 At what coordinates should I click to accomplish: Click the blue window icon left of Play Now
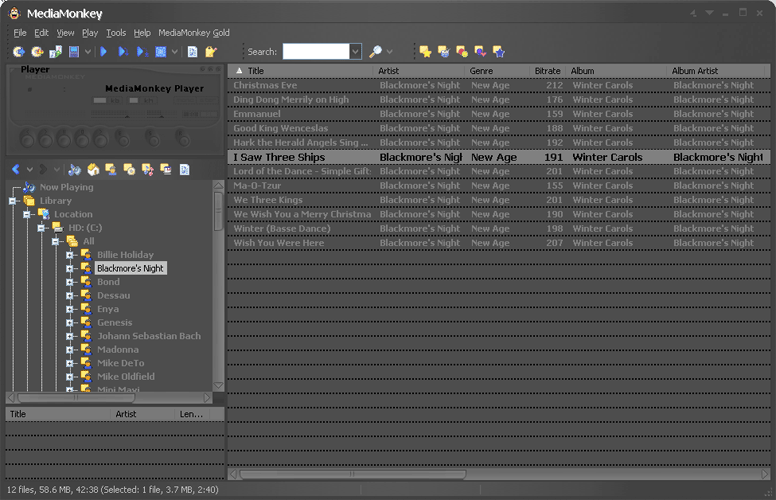tap(74, 51)
